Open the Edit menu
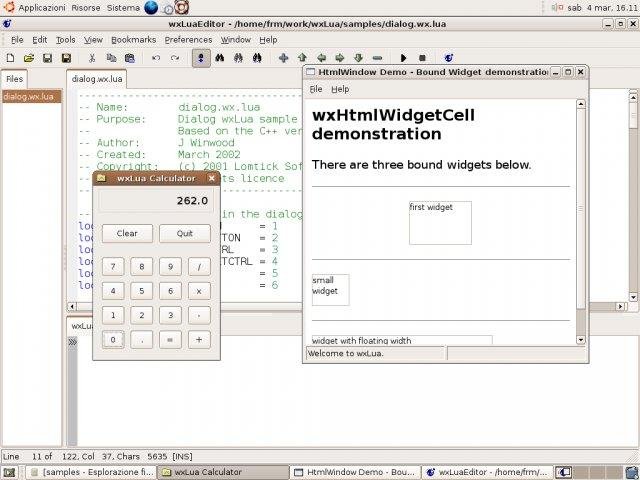Viewport: 640px width, 480px height. [40, 40]
